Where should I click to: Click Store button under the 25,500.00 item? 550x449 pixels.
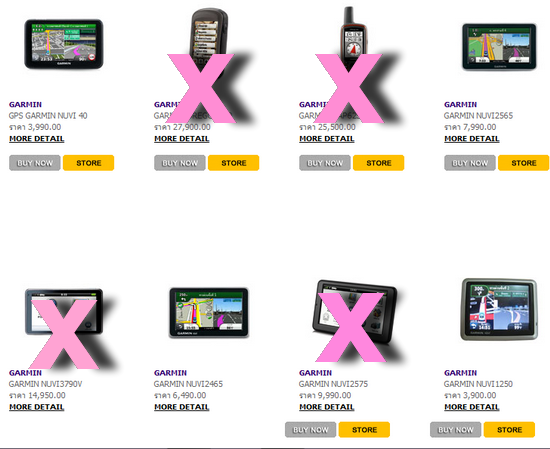tap(378, 163)
